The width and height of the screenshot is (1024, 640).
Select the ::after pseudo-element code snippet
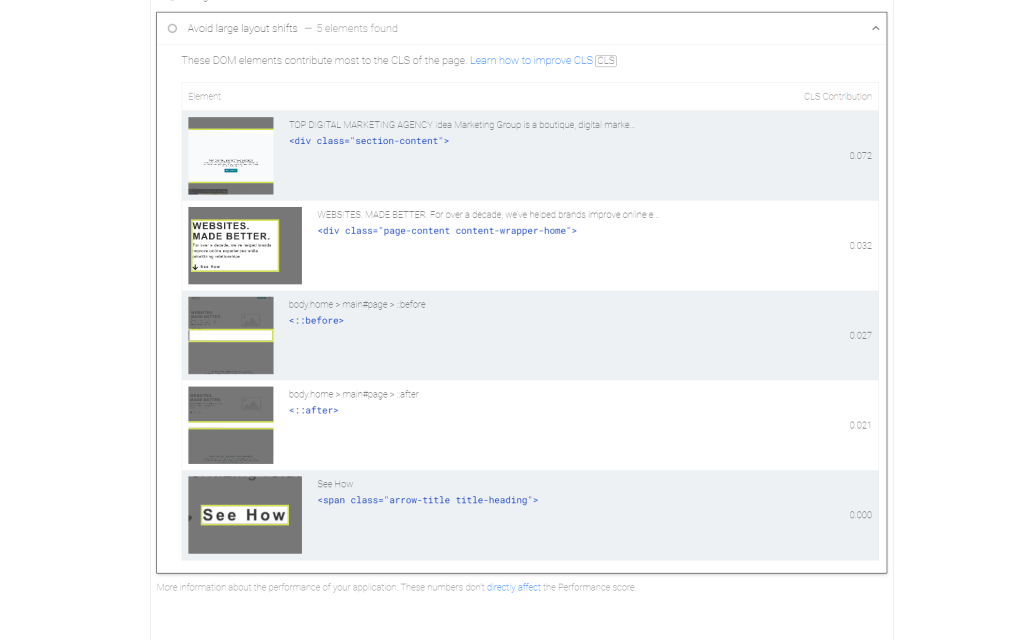coord(316,410)
